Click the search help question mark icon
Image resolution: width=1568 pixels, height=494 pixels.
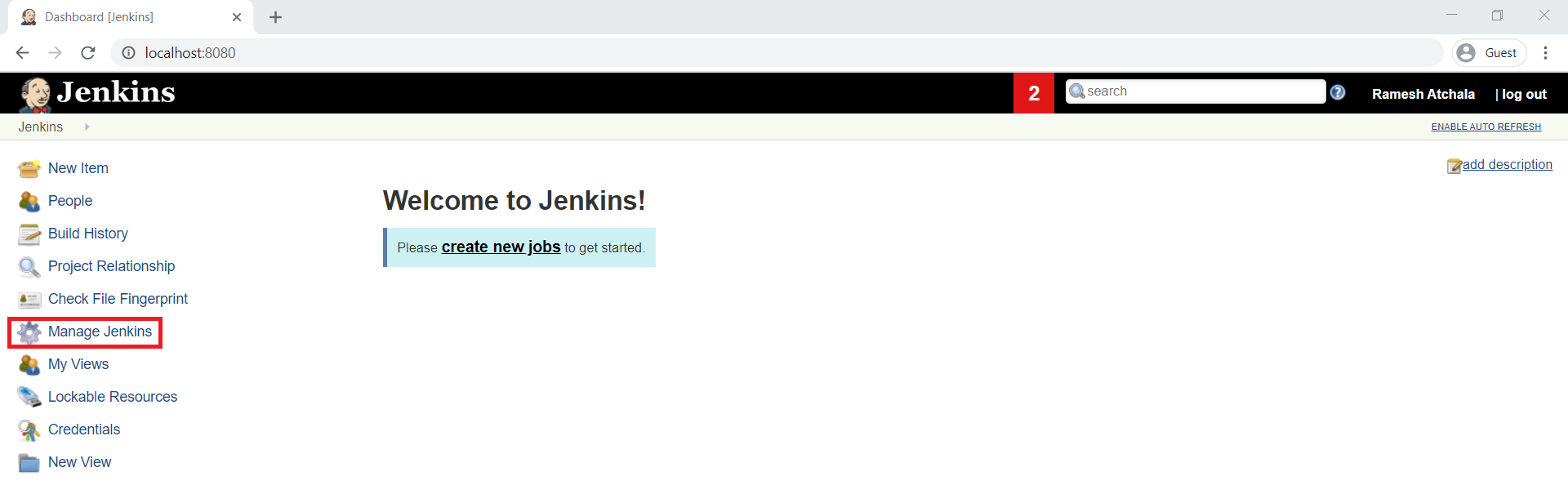click(1338, 92)
